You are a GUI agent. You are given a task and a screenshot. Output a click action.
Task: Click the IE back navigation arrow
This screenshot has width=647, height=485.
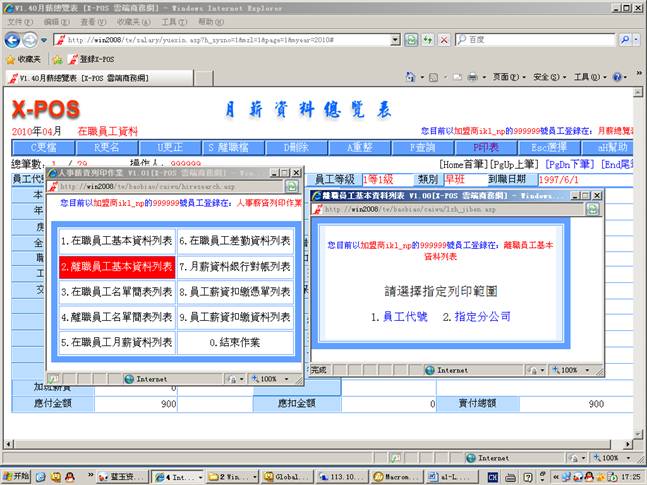[x=12, y=39]
